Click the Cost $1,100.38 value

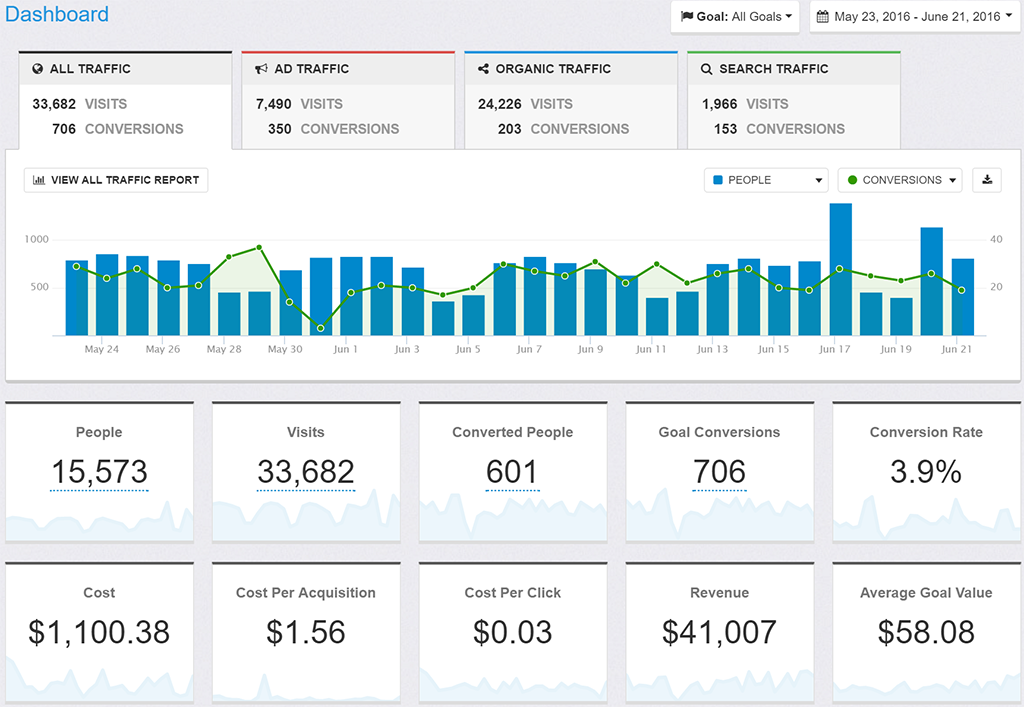click(99, 633)
